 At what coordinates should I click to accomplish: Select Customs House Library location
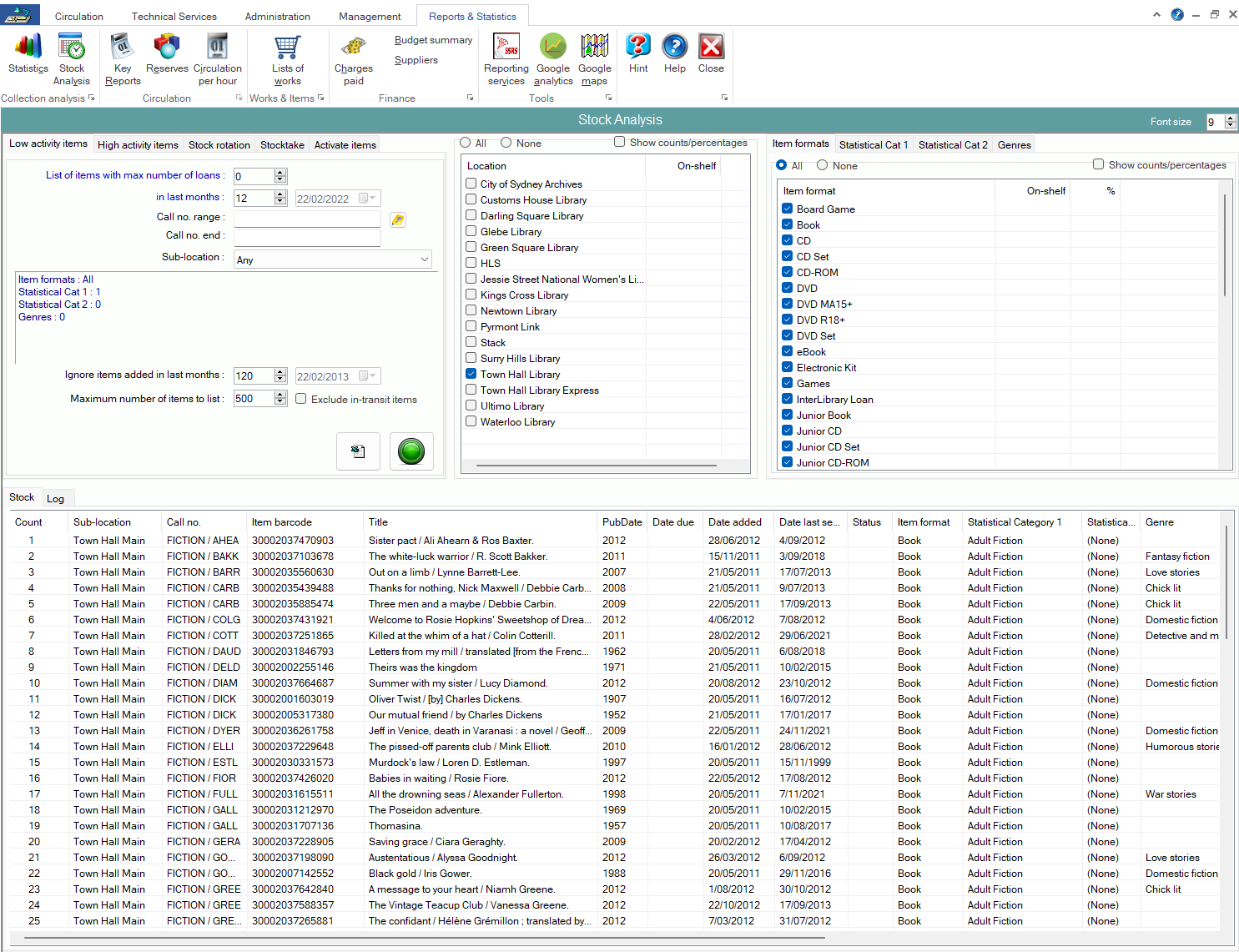click(471, 199)
